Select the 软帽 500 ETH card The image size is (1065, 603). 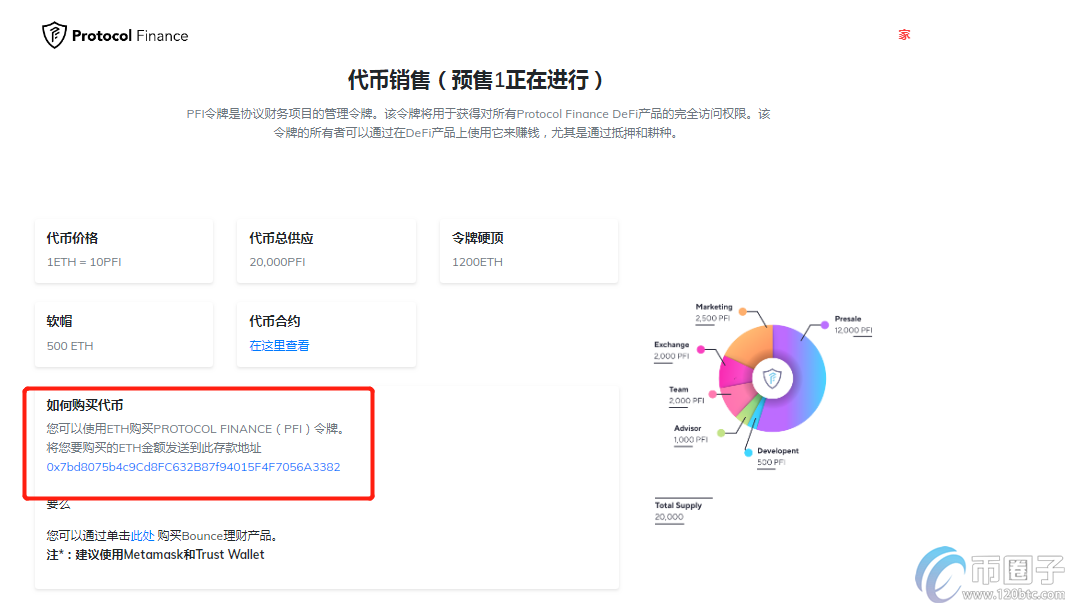tap(124, 334)
